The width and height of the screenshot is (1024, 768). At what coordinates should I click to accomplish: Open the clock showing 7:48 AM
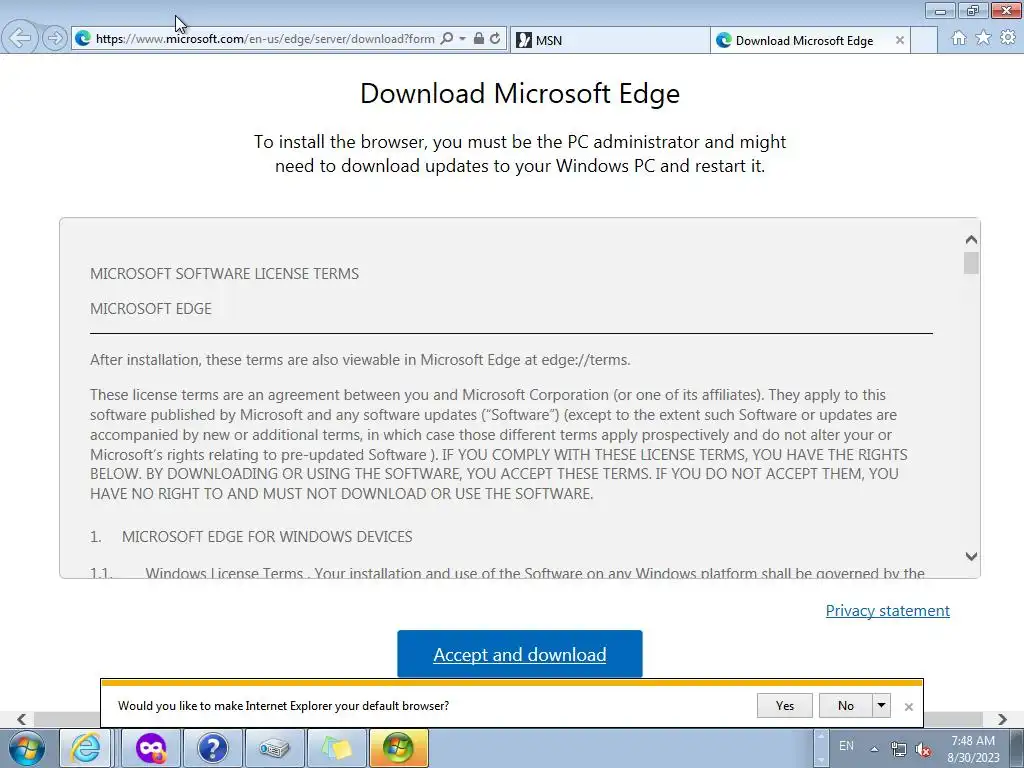[x=973, y=749]
